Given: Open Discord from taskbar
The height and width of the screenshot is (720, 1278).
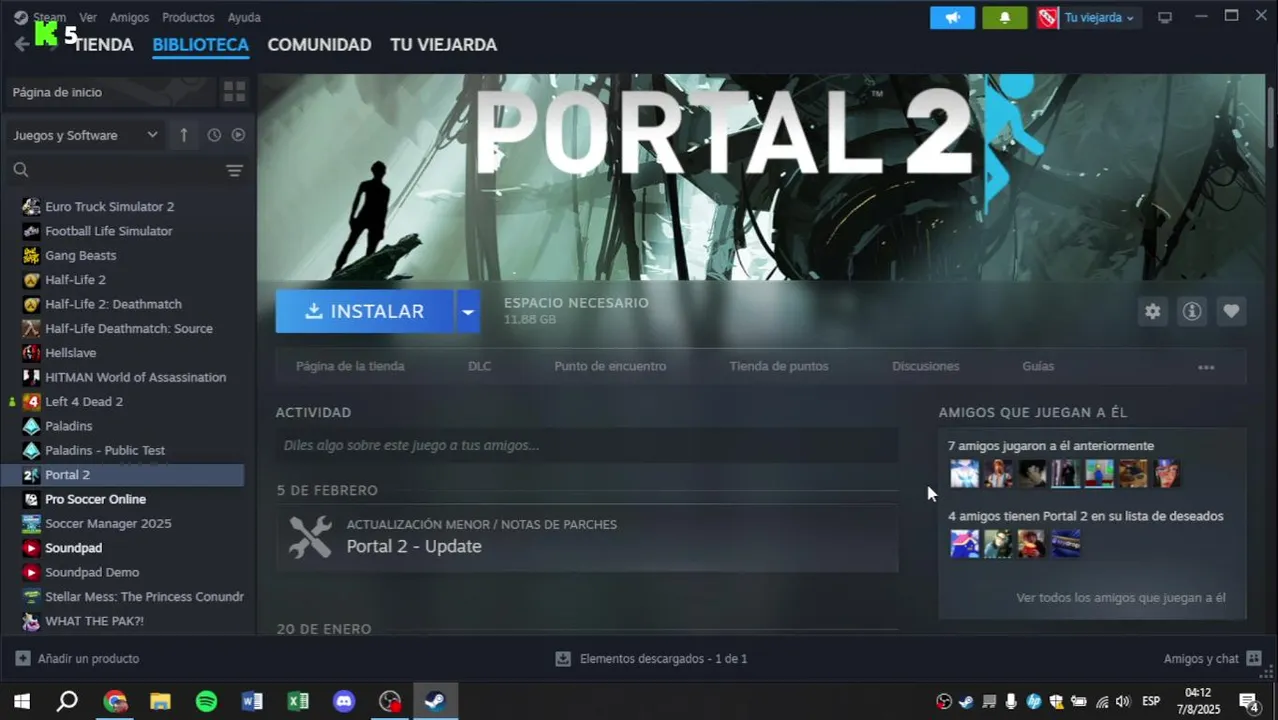Looking at the screenshot, I should click(x=344, y=701).
